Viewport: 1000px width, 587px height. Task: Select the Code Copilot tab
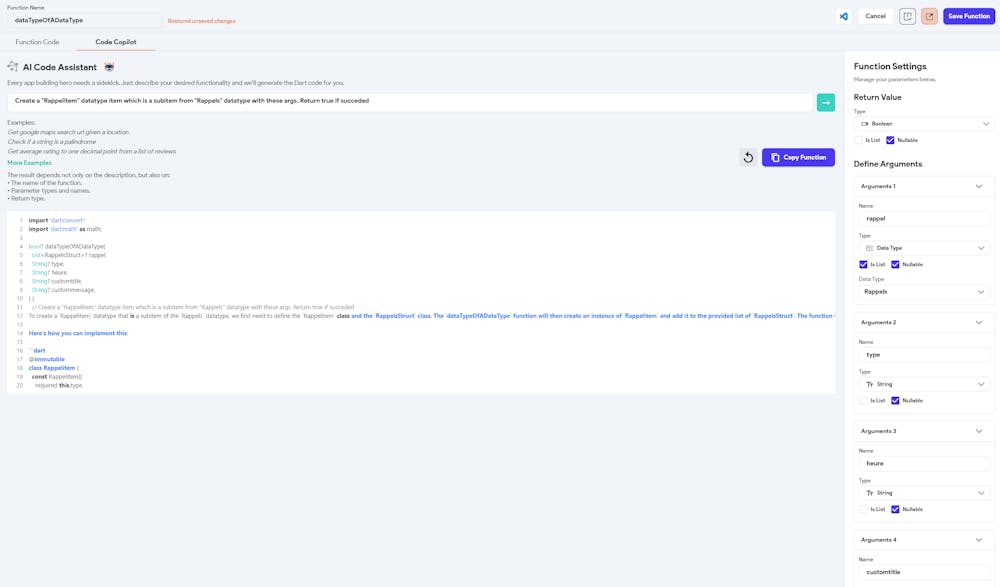point(116,42)
